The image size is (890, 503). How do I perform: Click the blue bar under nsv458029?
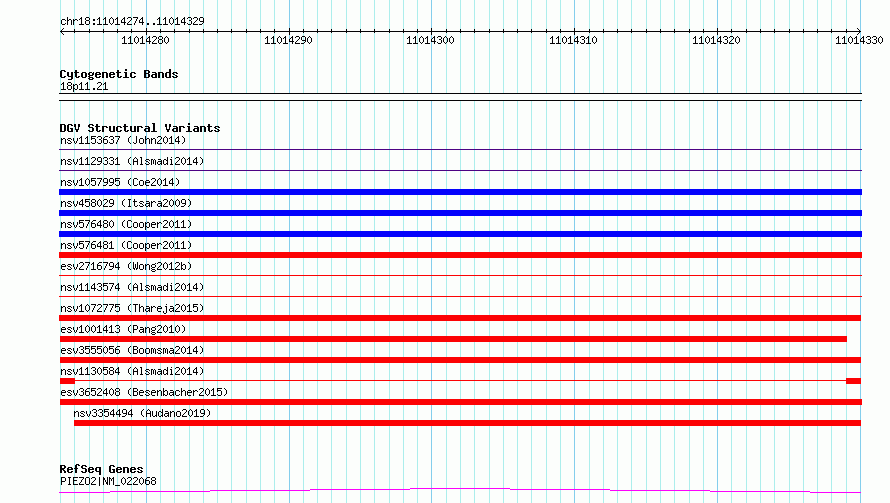pos(460,213)
